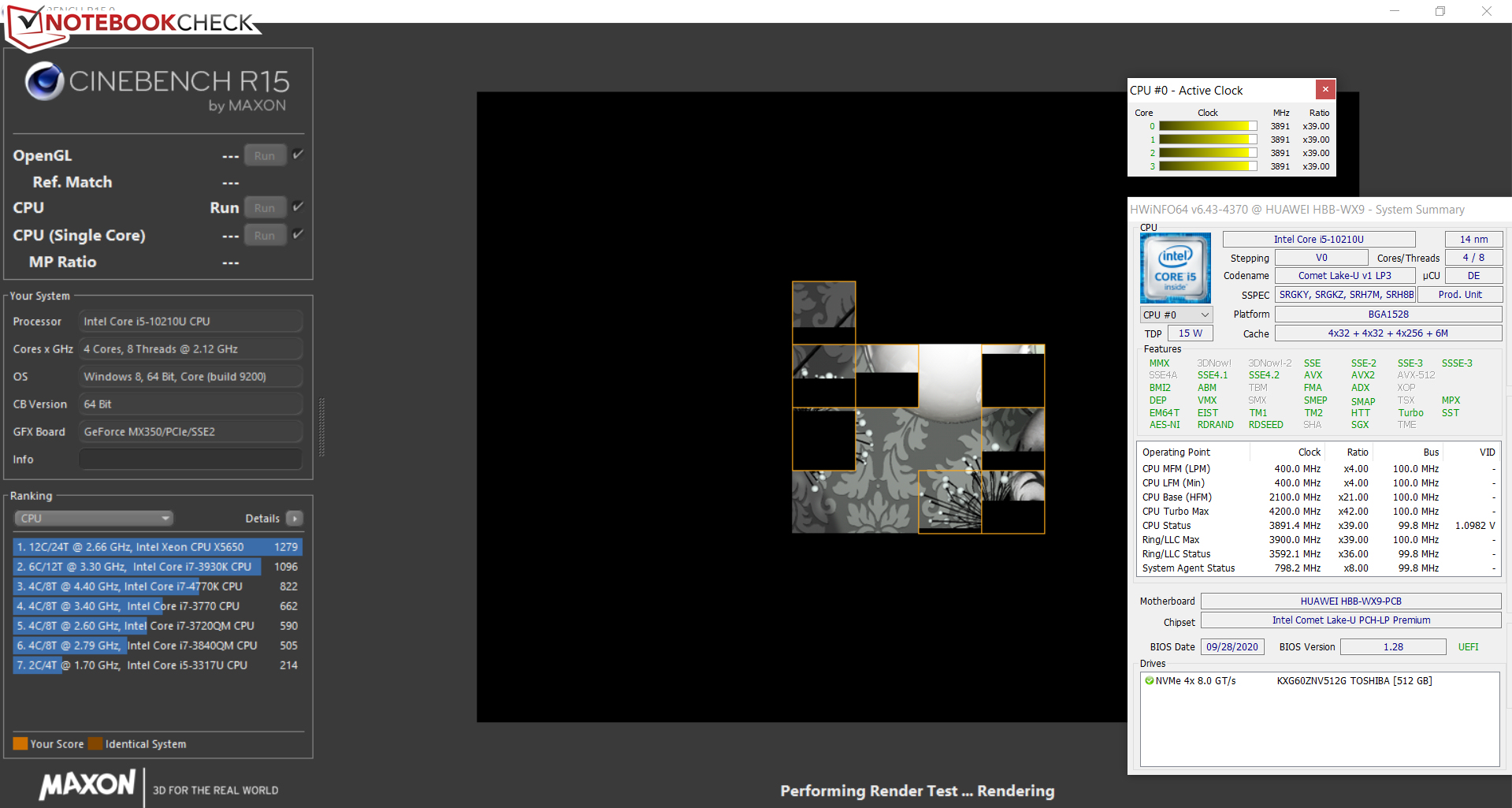Click the BGA1528 platform value
1512x808 pixels.
1388,314
